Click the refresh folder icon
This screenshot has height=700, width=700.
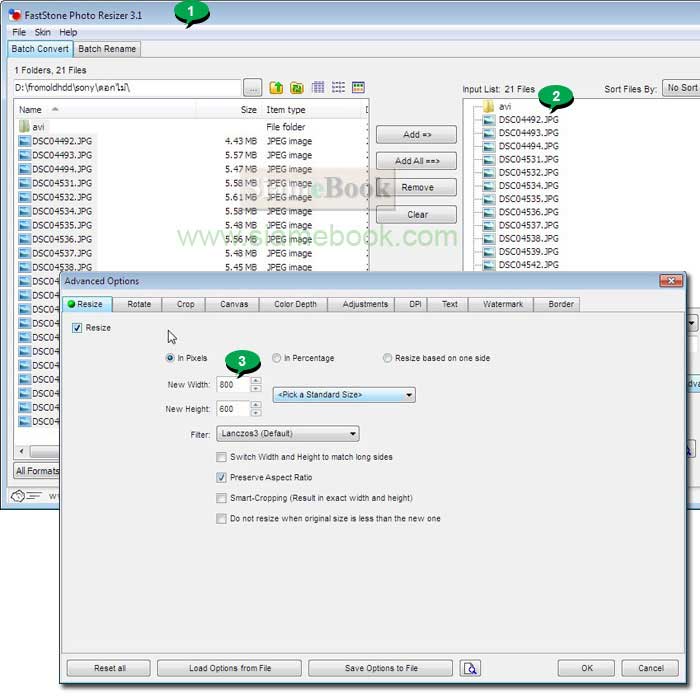click(x=297, y=88)
